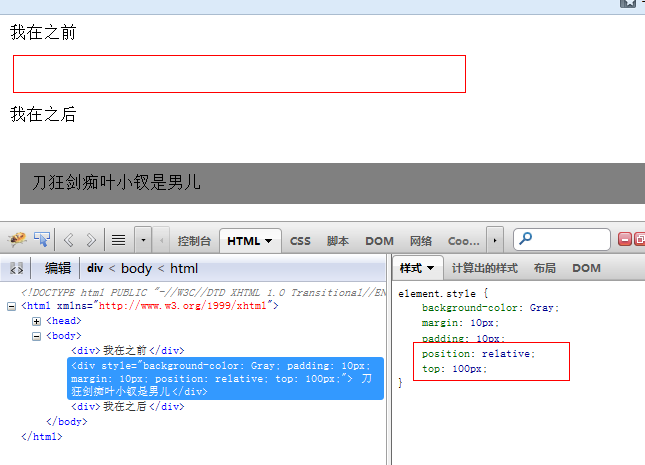Collapse the body node
The width and height of the screenshot is (645, 465).
[37, 337]
